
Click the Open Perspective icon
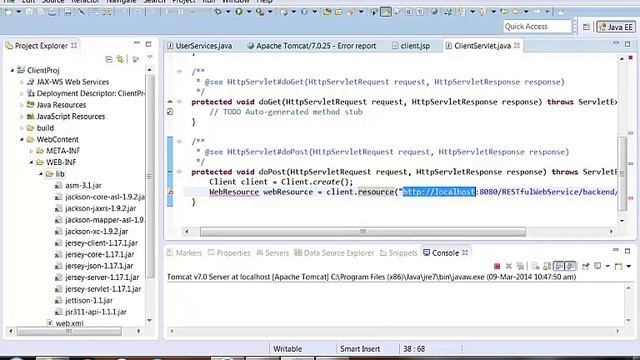[x=586, y=27]
